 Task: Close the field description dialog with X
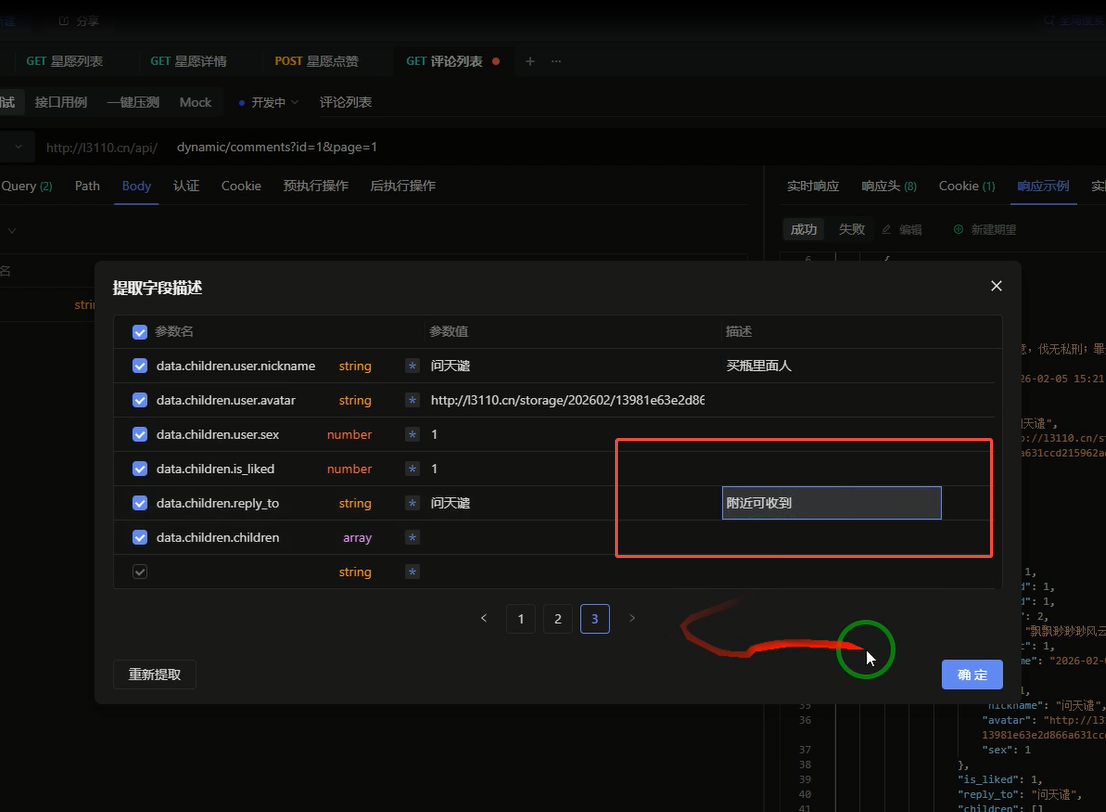coord(995,286)
